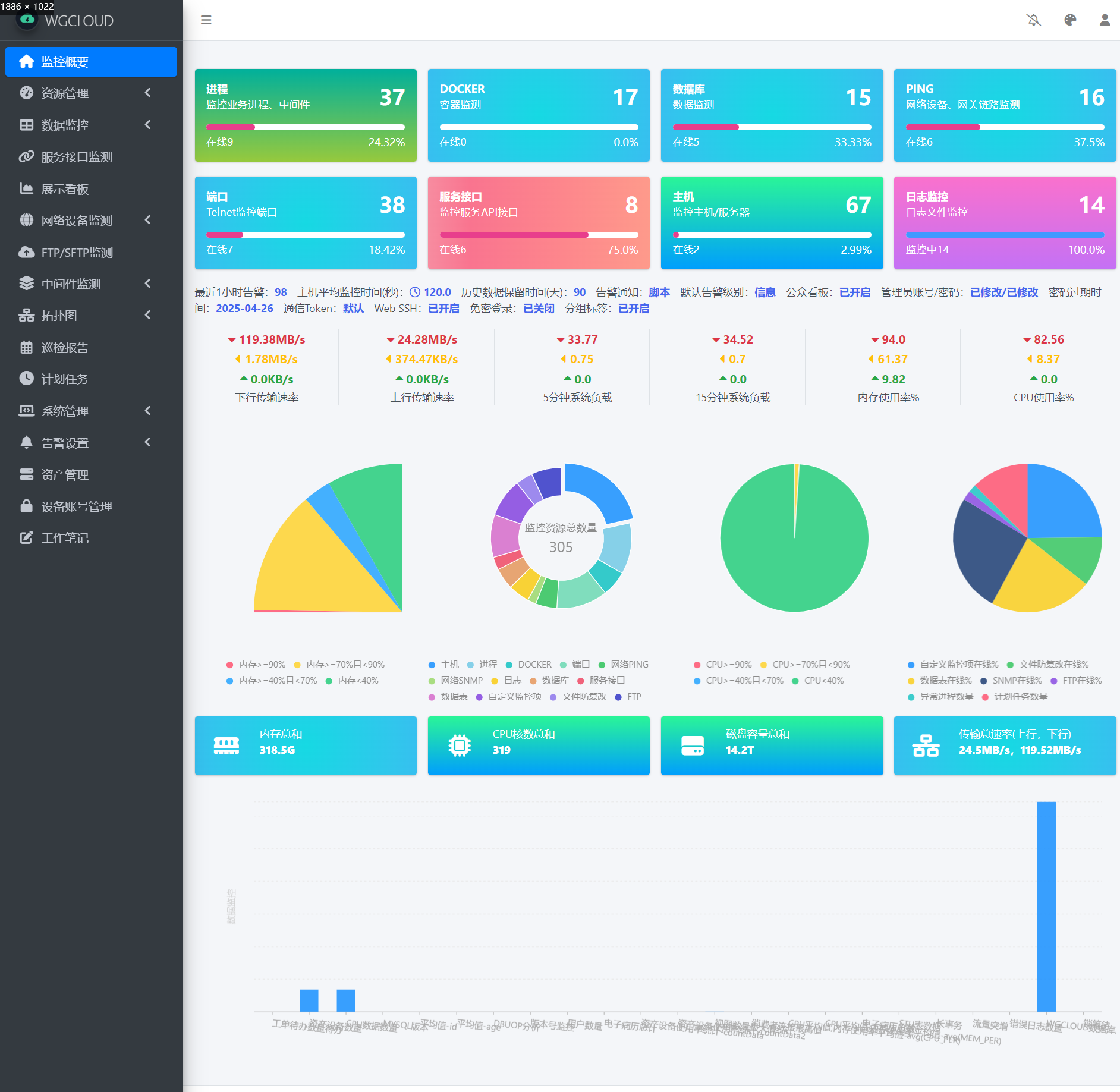Click the 进程 card progress bar

click(x=306, y=127)
